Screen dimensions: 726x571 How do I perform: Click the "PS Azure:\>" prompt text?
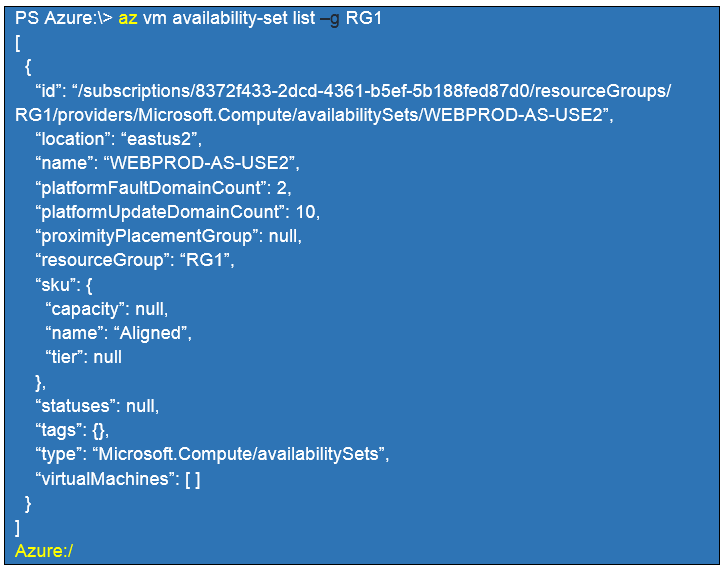64,20
